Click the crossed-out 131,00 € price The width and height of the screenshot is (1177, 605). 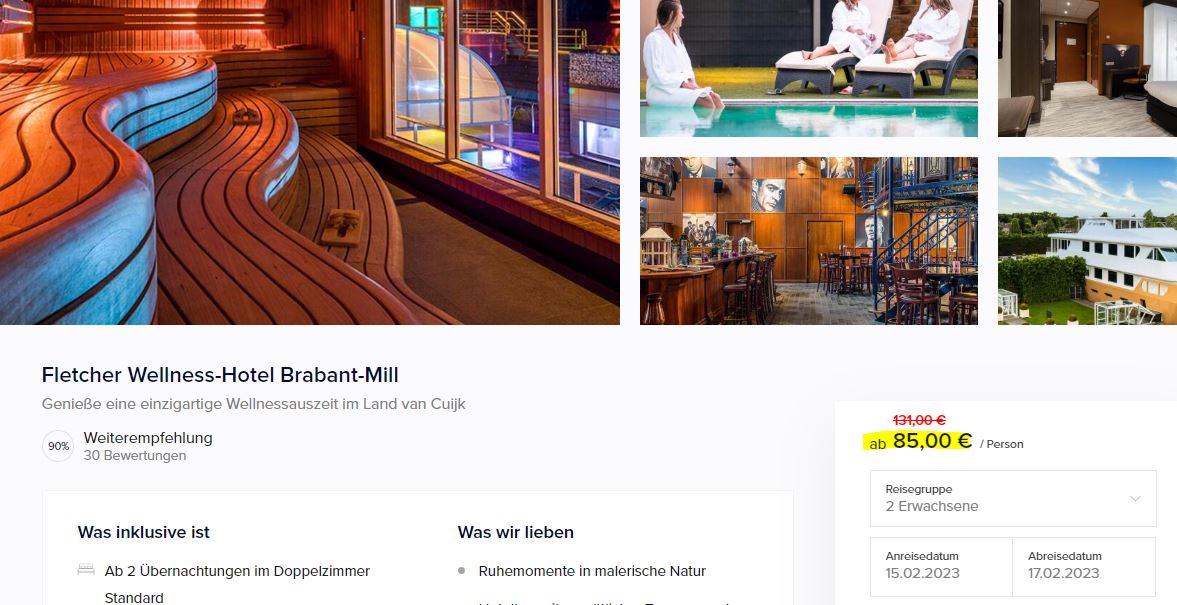pyautogui.click(x=919, y=420)
